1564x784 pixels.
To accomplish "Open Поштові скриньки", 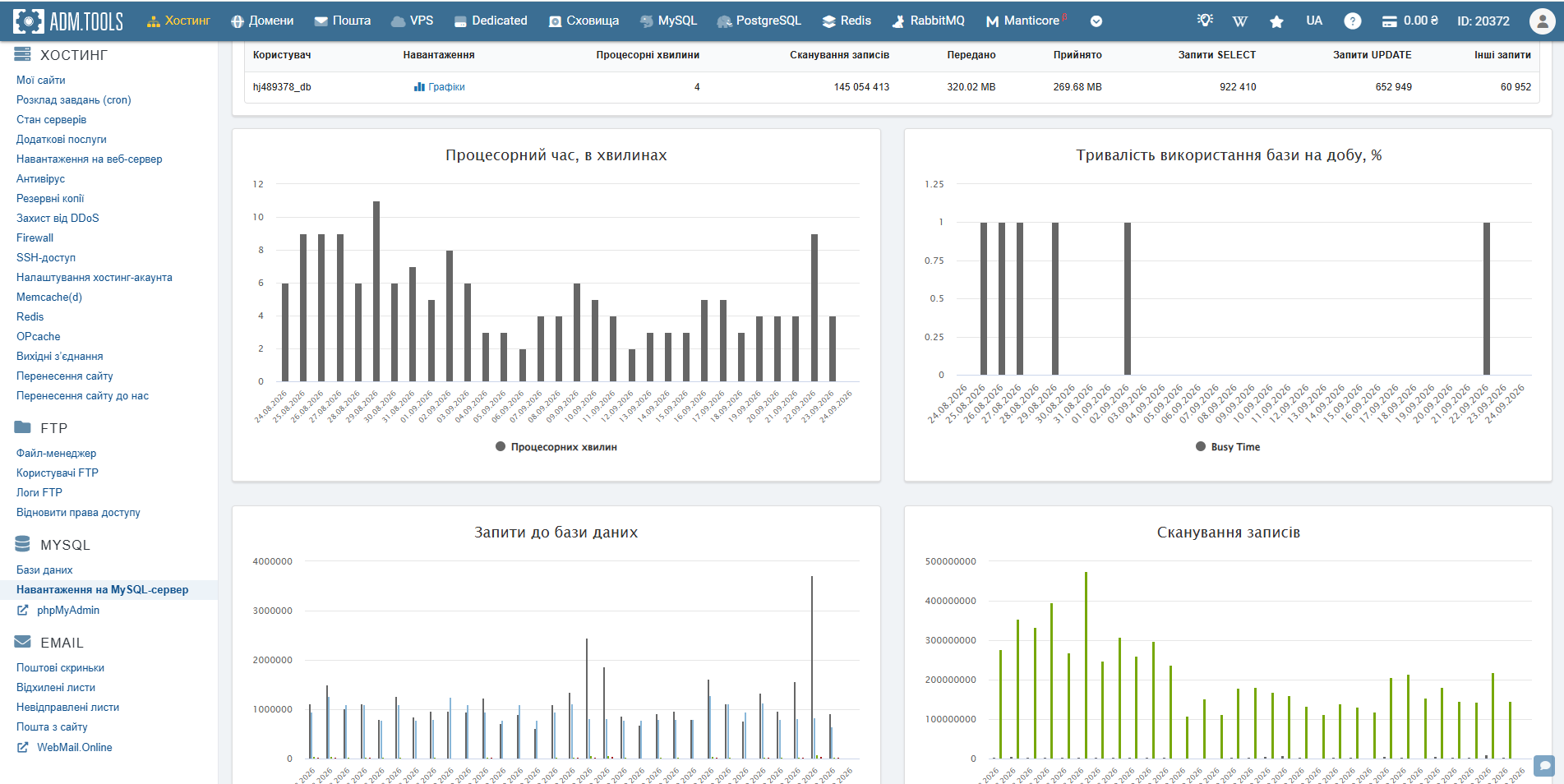I will click(x=60, y=667).
